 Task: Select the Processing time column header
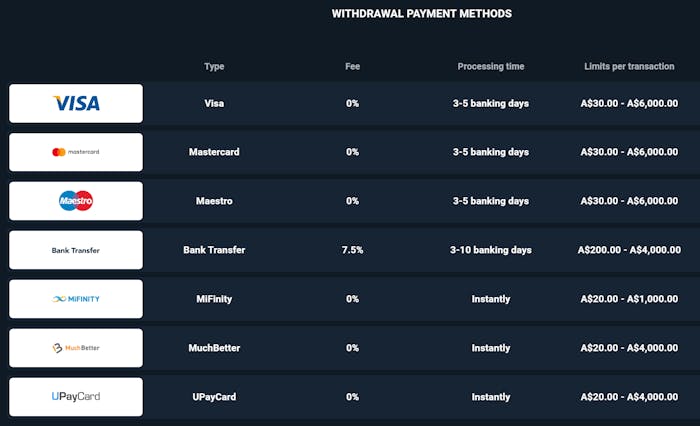[x=490, y=67]
